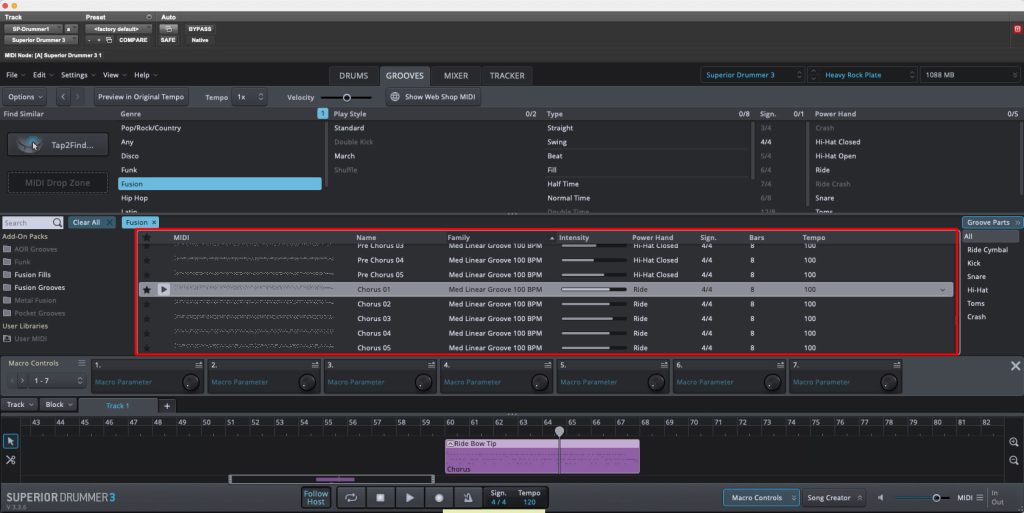
Task: Play preview of the Chorus 01 groove
Action: (x=164, y=289)
